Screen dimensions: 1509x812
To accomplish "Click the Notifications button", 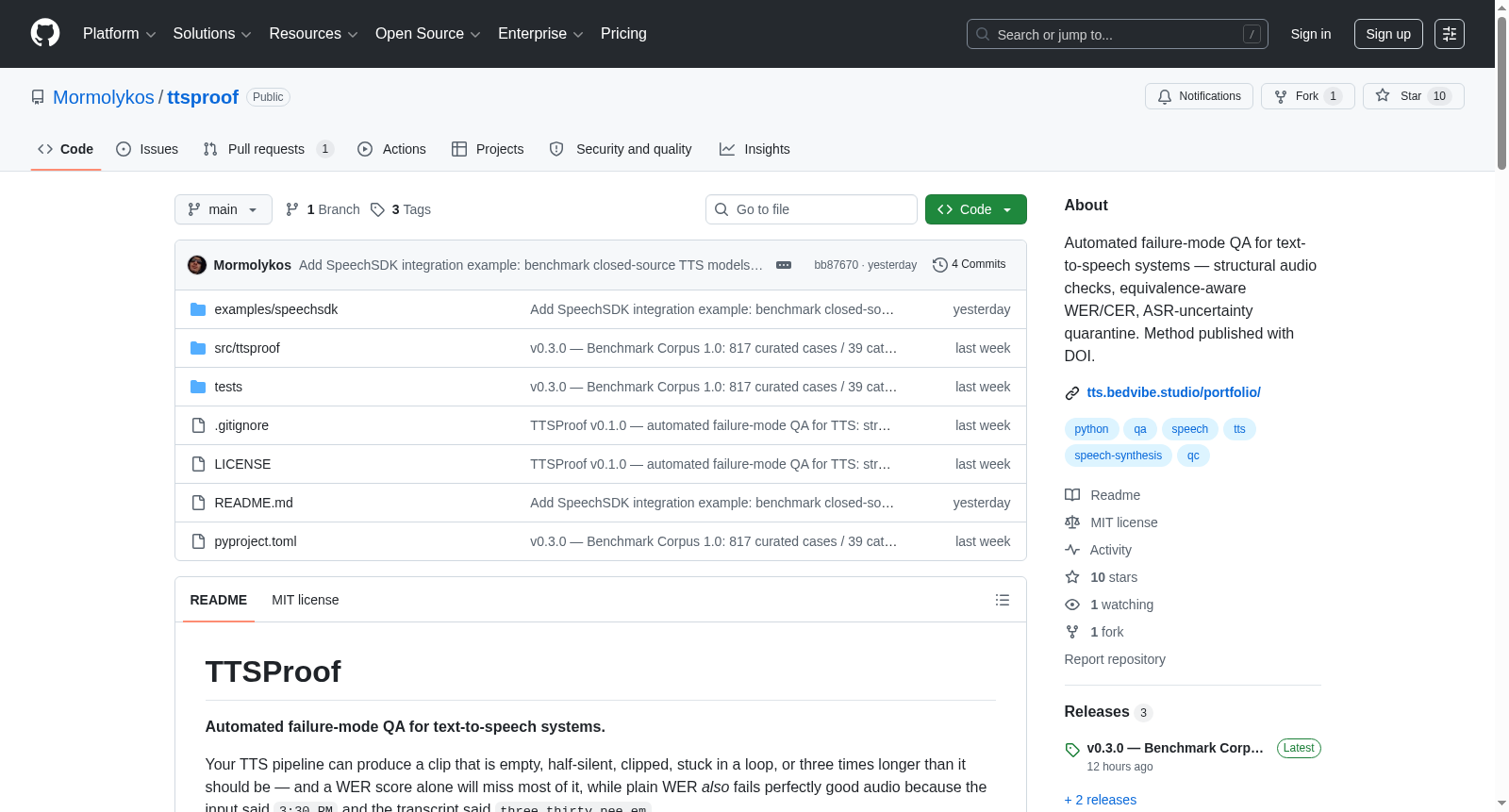I will [x=1199, y=96].
